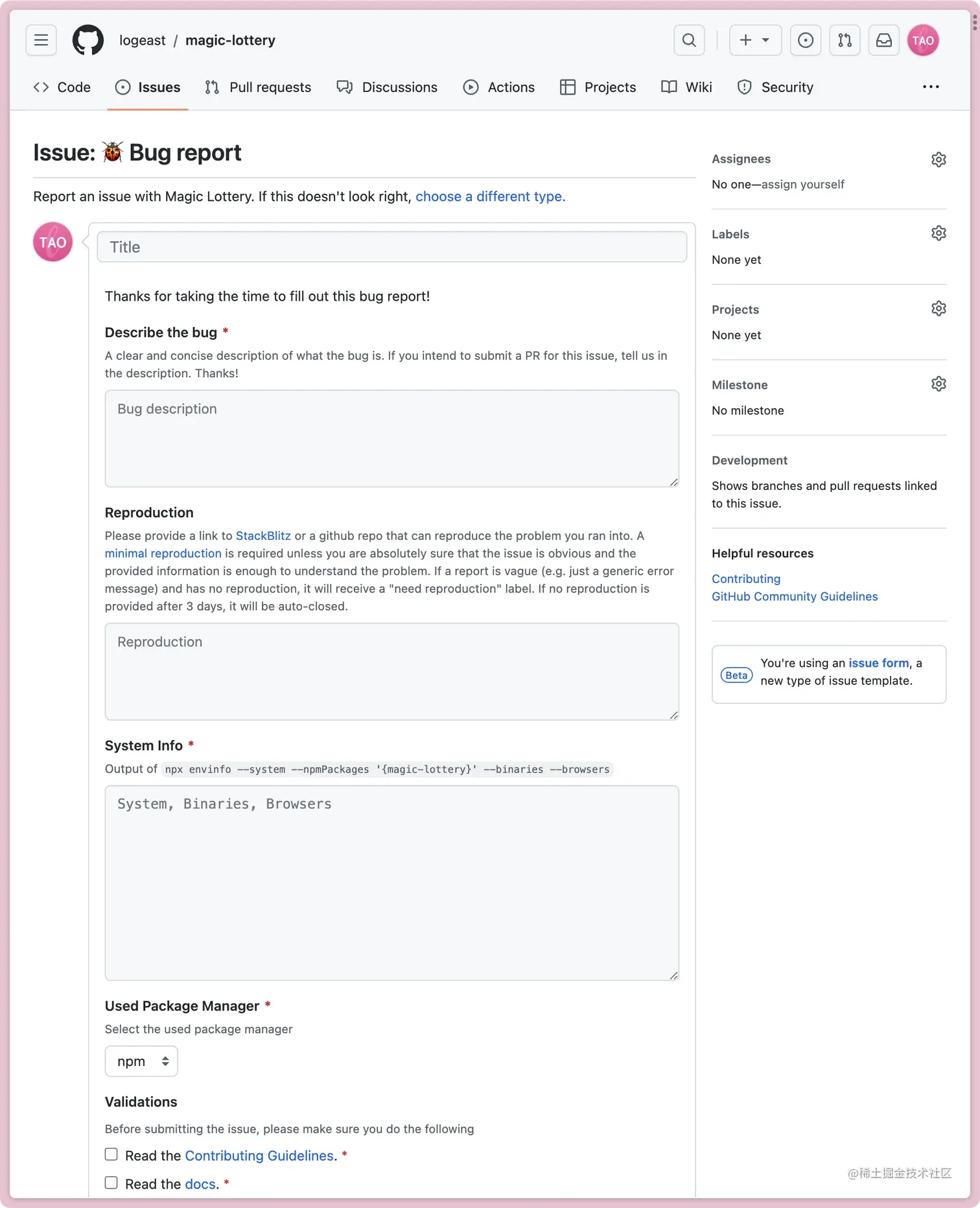980x1208 pixels.
Task: Click the magic-lottery repository link
Action: click(x=230, y=40)
